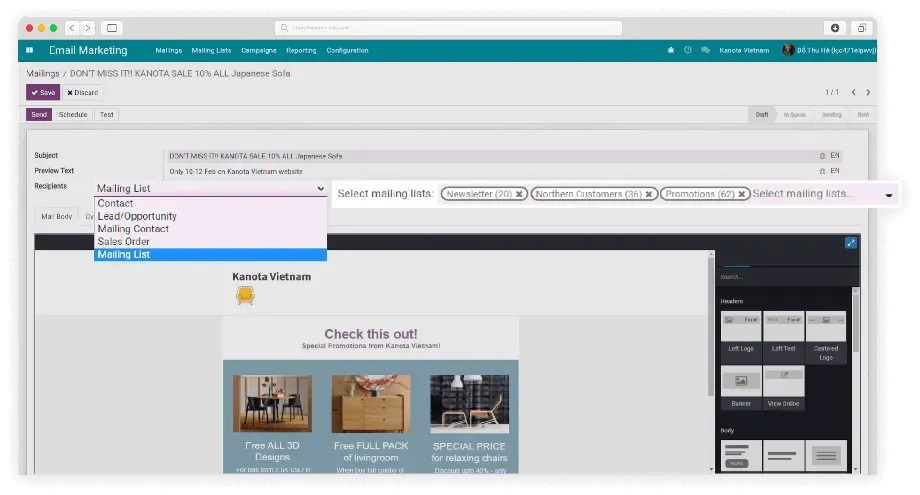Viewport: 920px width, 495px height.
Task: Click the Send button
Action: pos(39,114)
